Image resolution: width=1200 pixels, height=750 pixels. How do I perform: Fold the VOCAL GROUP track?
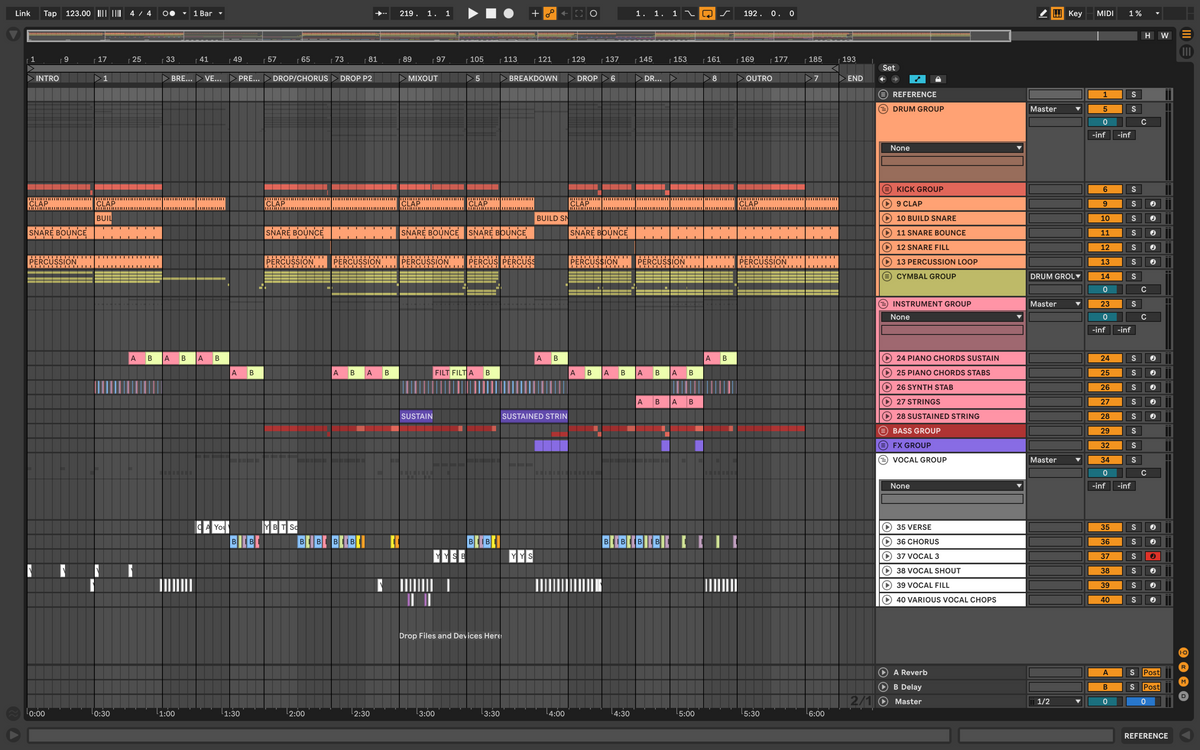point(884,460)
